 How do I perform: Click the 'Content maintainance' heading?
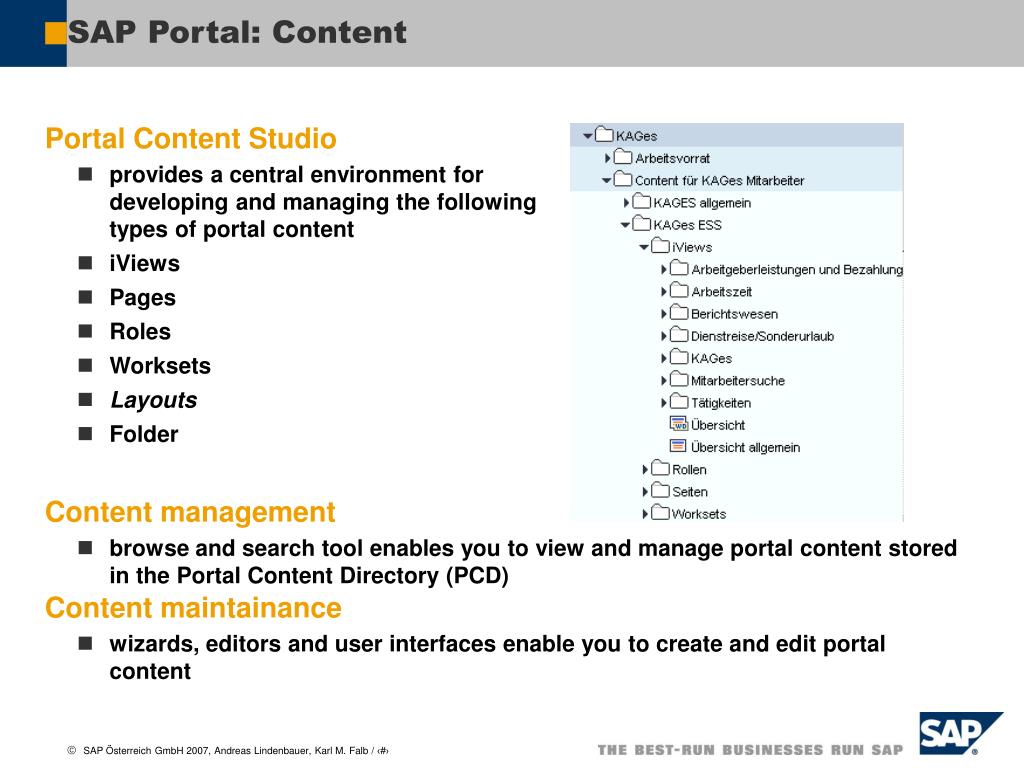(x=193, y=607)
